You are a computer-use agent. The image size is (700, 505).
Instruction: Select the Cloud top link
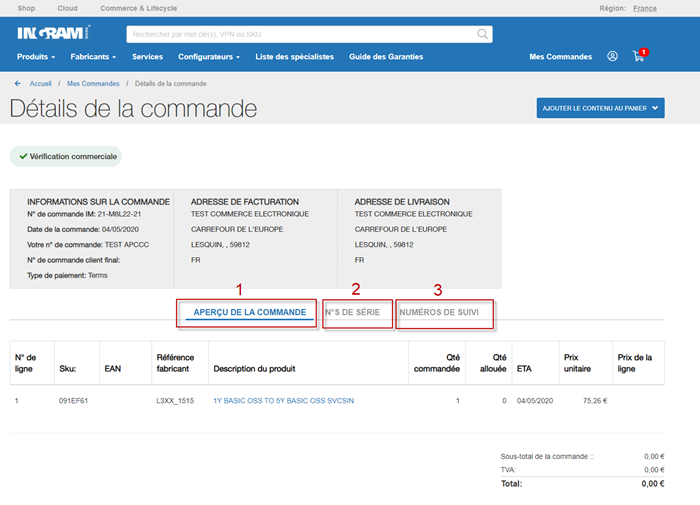tap(67, 8)
